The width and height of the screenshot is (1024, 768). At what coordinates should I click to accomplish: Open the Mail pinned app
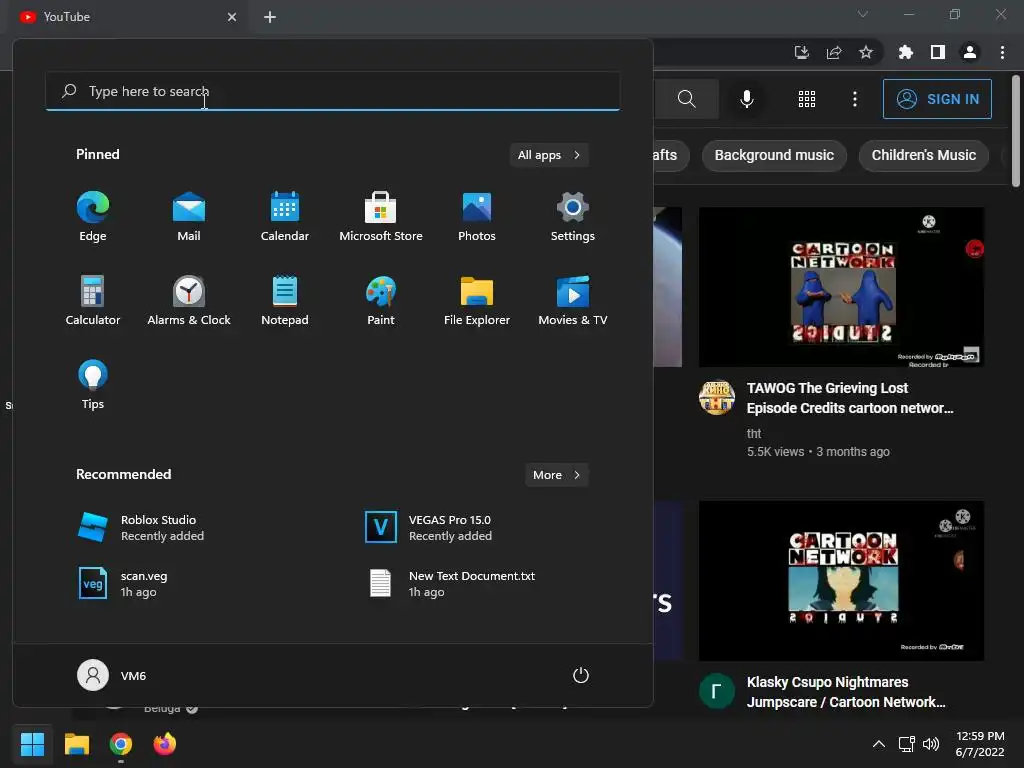(x=189, y=217)
